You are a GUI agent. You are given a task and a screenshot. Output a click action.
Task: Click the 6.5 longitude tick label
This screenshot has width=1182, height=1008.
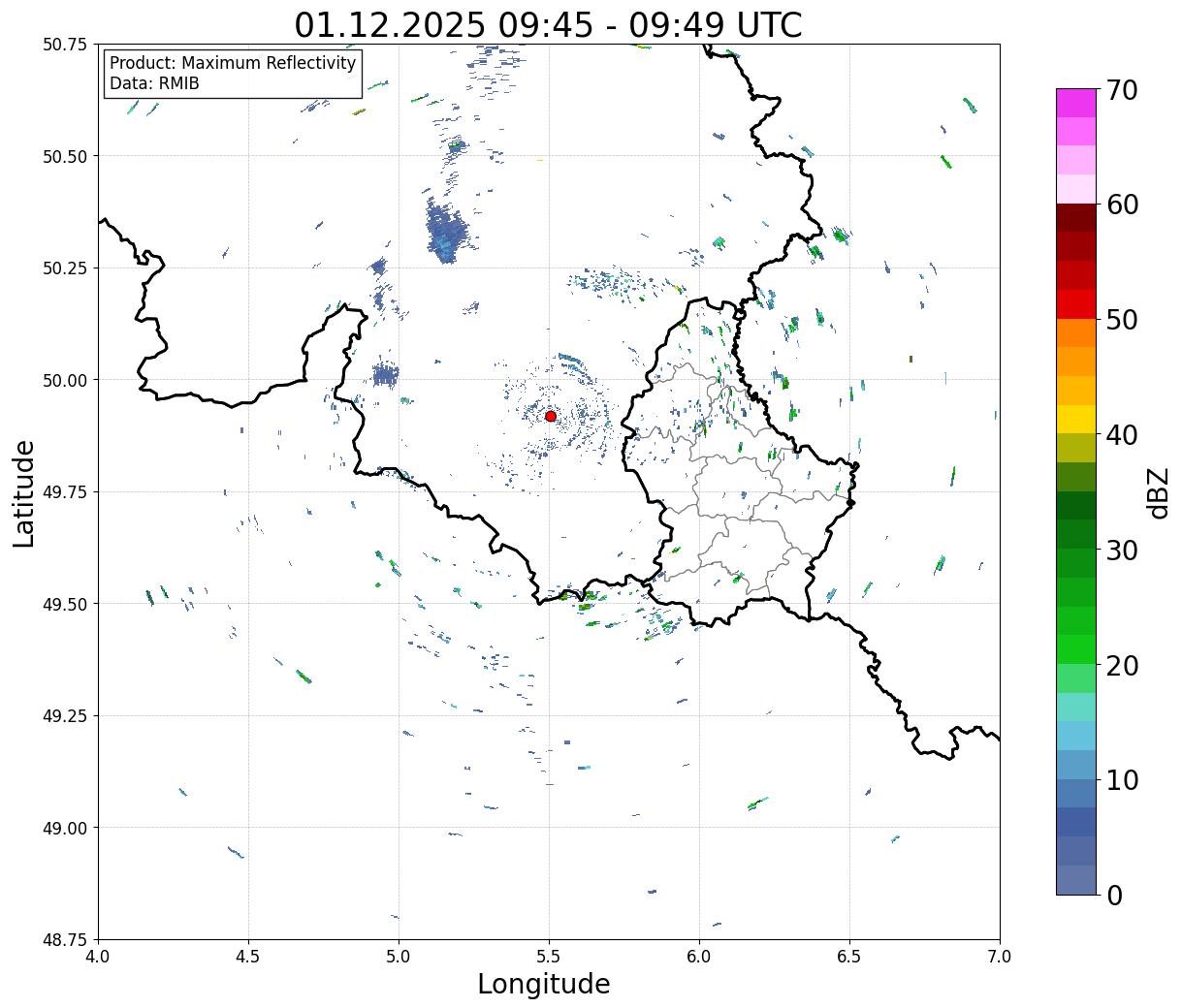click(849, 957)
